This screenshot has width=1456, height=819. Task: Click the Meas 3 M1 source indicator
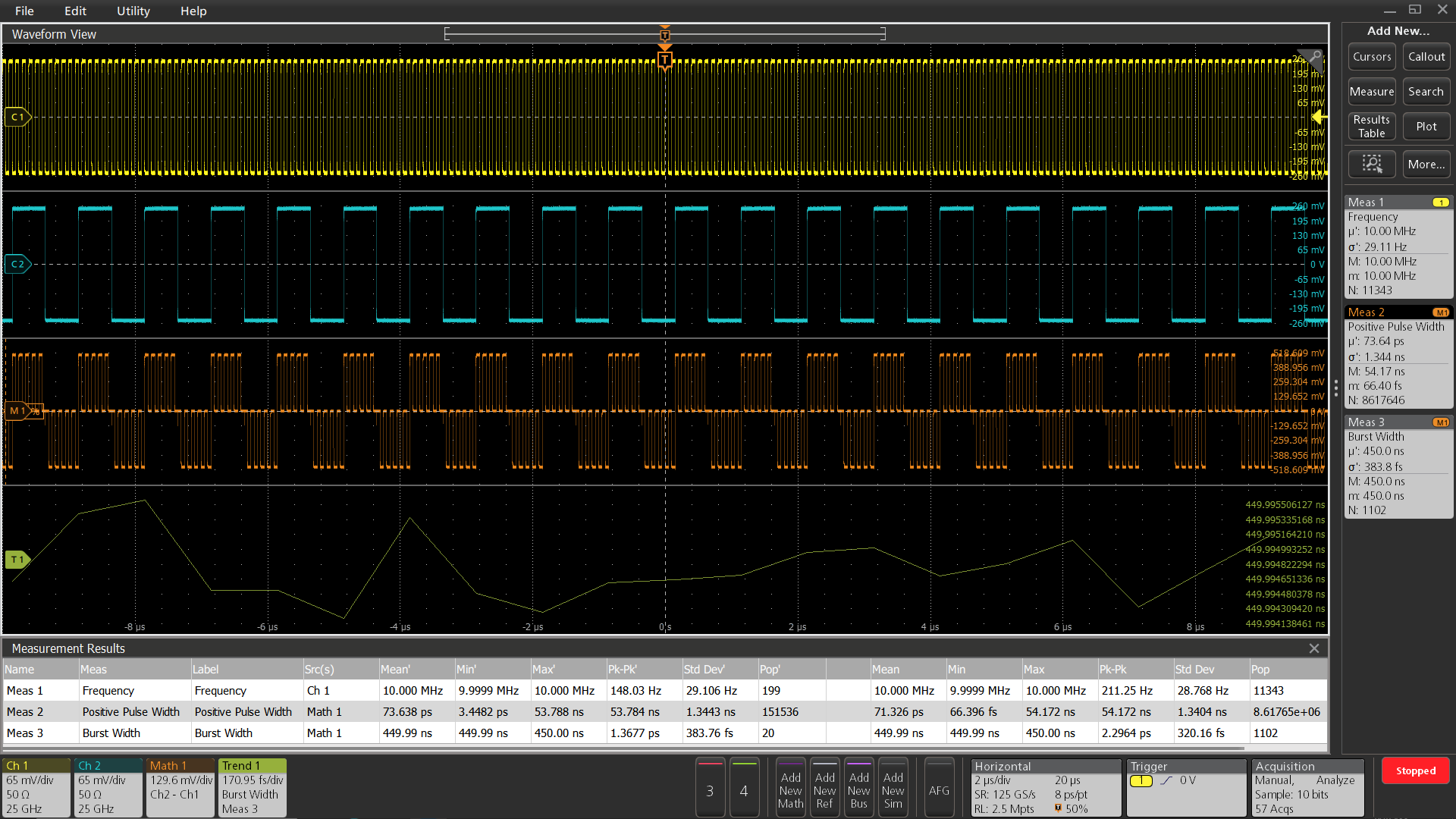pos(1441,422)
